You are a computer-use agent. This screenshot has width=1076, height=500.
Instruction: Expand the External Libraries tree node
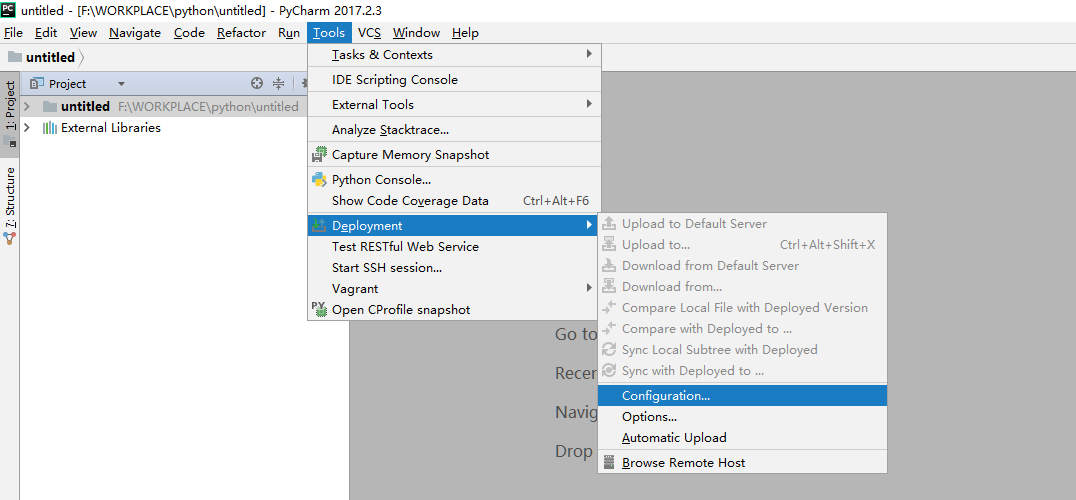point(27,128)
